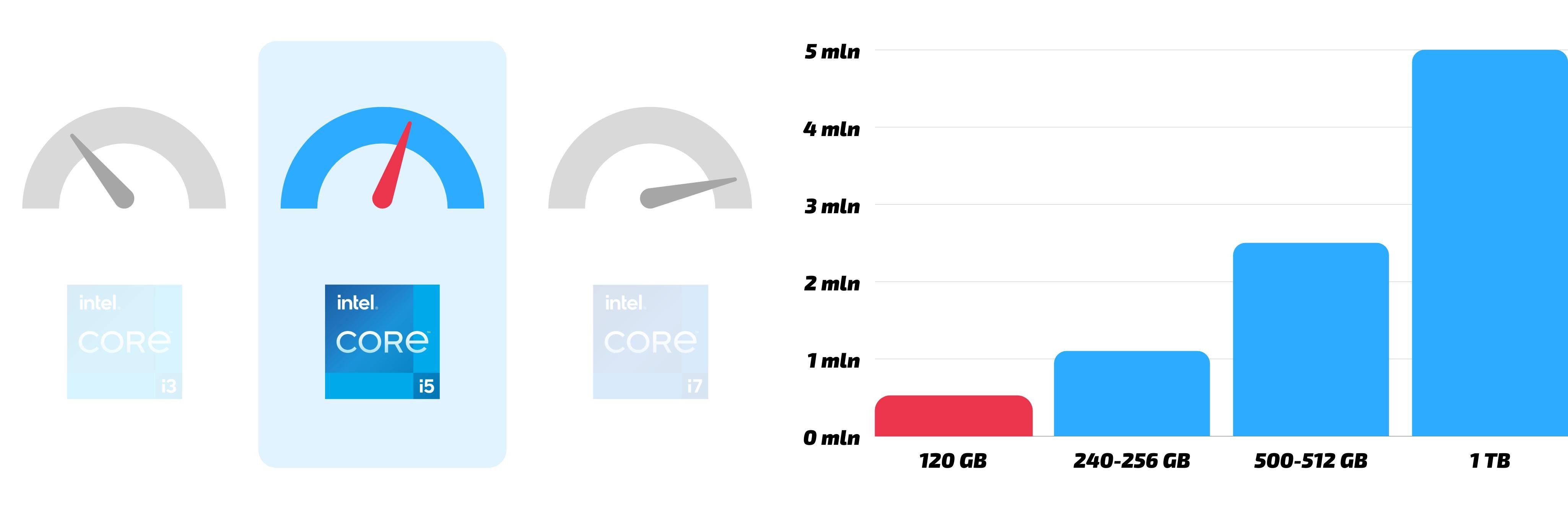The height and width of the screenshot is (509, 1568).
Task: Click the Intel Core i3 badge
Action: click(x=124, y=341)
